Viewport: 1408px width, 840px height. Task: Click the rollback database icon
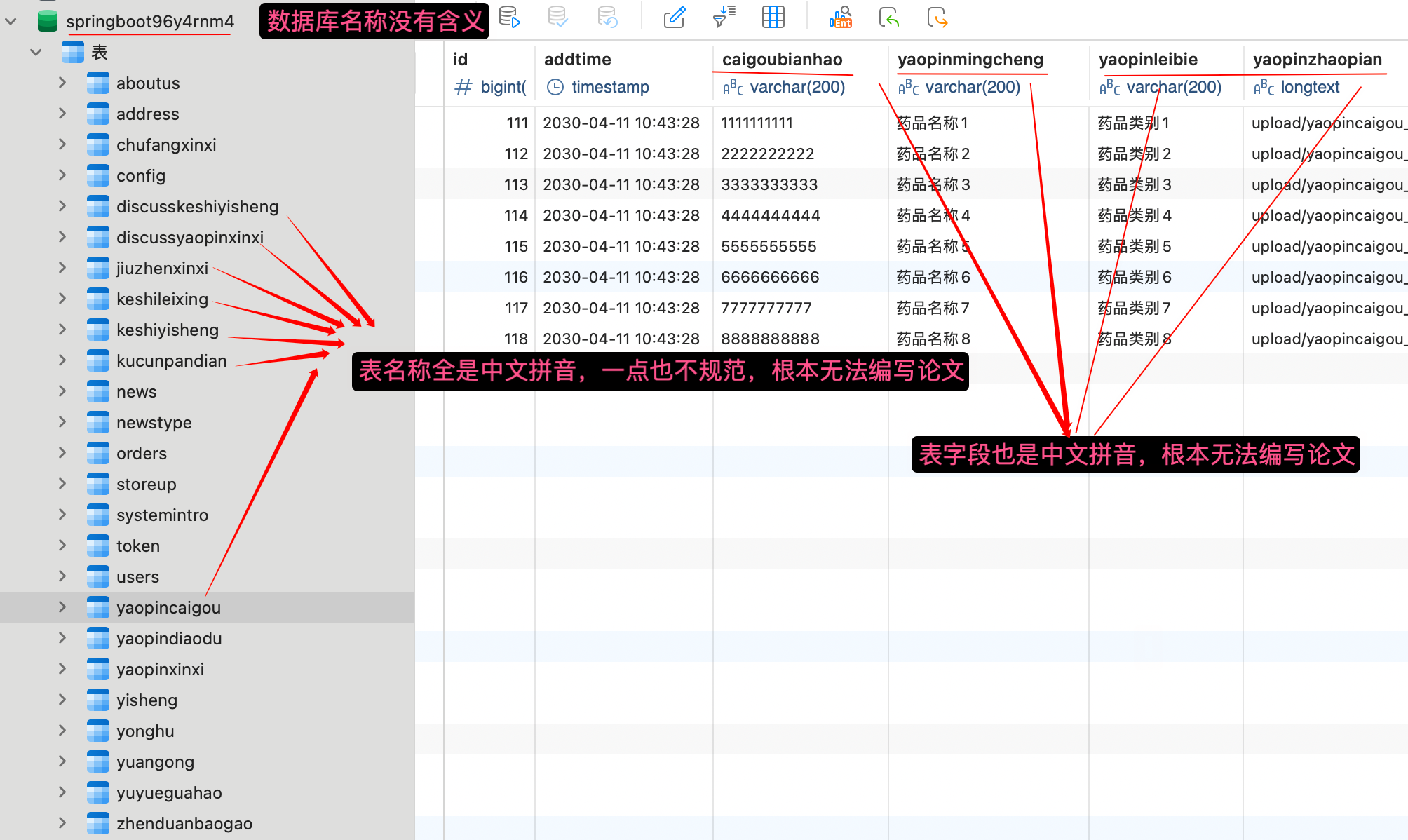tap(607, 17)
